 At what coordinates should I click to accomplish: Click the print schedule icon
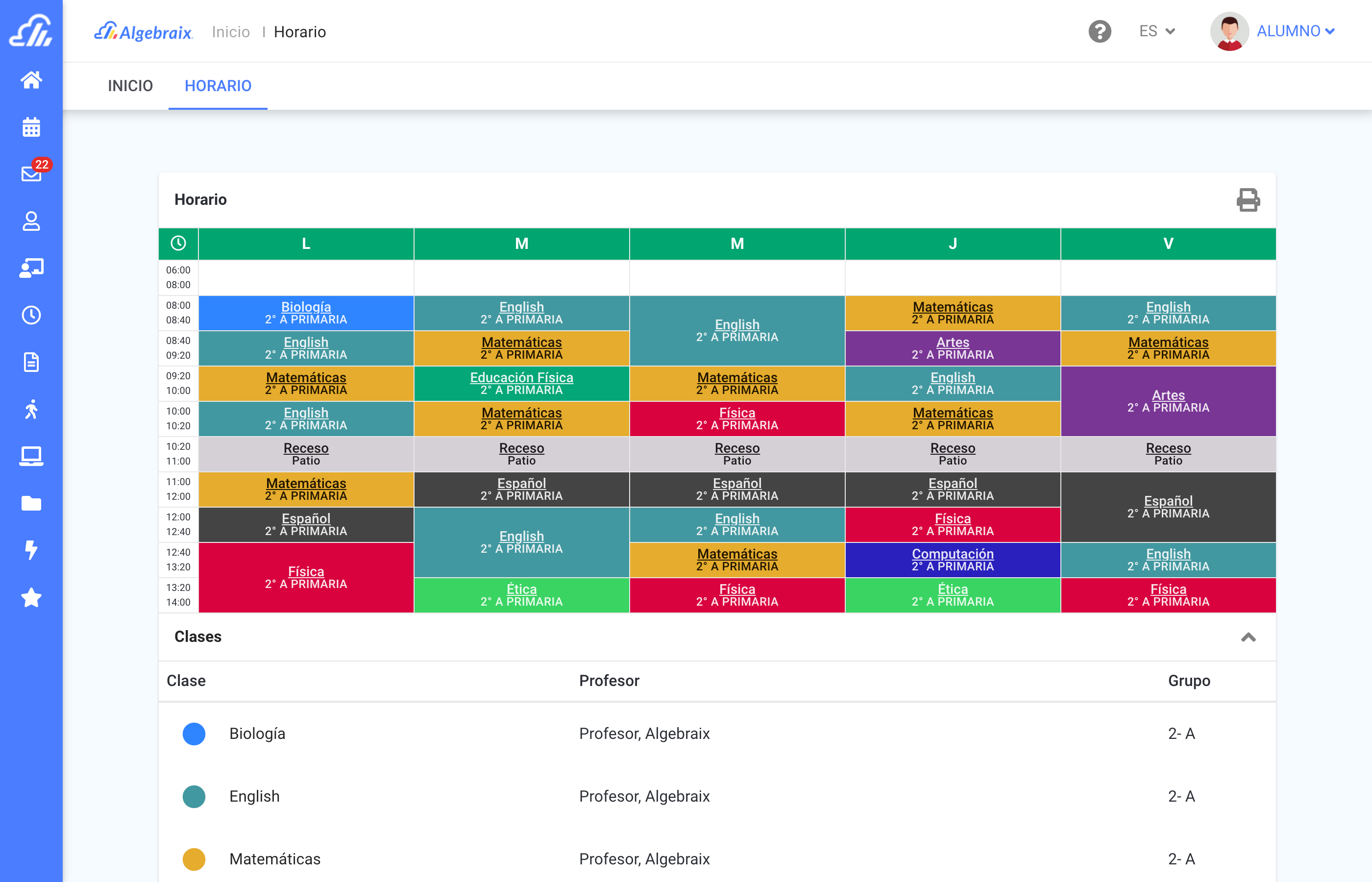point(1248,200)
